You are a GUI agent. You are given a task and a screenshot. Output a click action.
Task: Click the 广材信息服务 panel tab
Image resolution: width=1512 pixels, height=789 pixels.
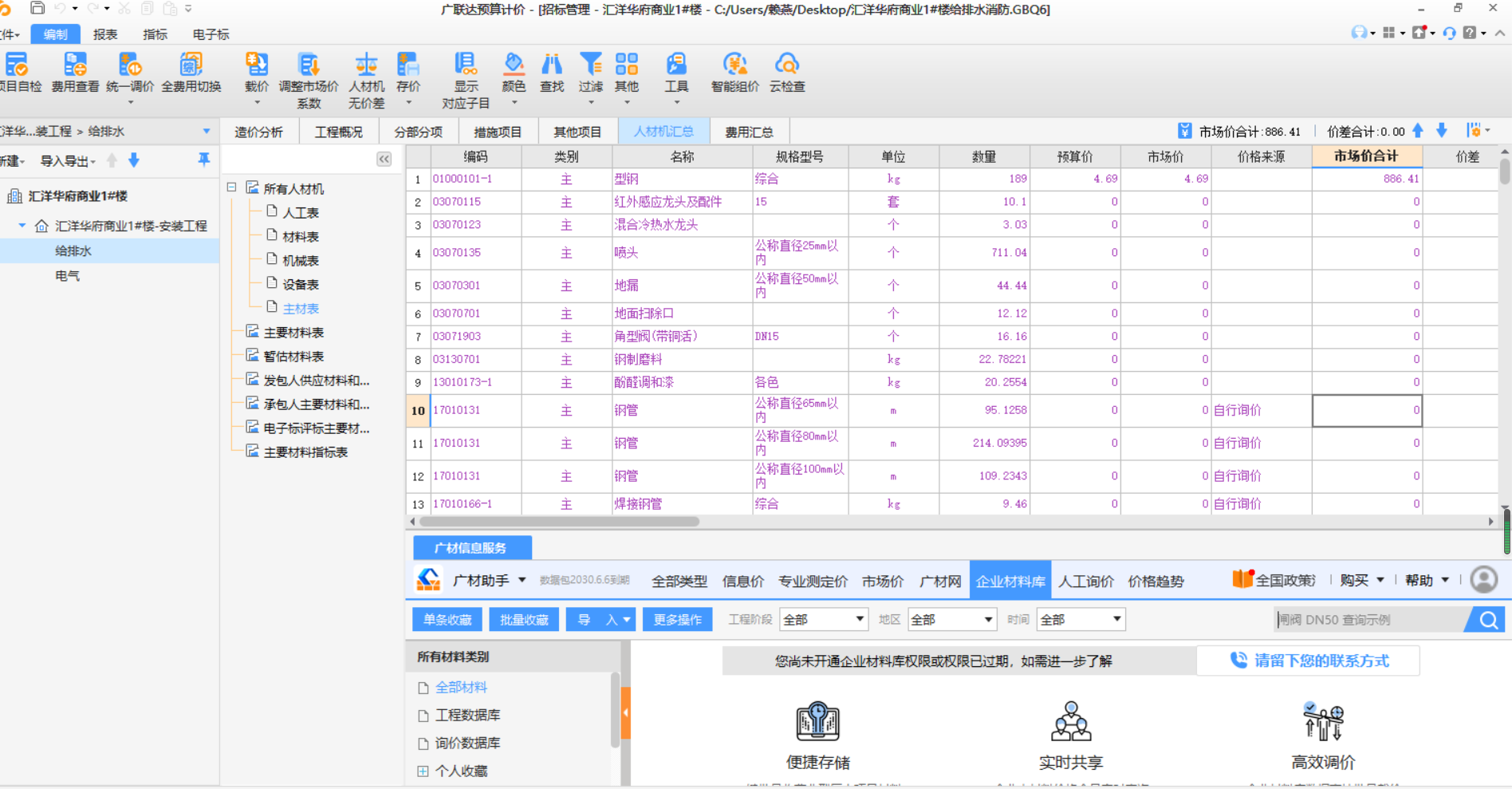472,547
